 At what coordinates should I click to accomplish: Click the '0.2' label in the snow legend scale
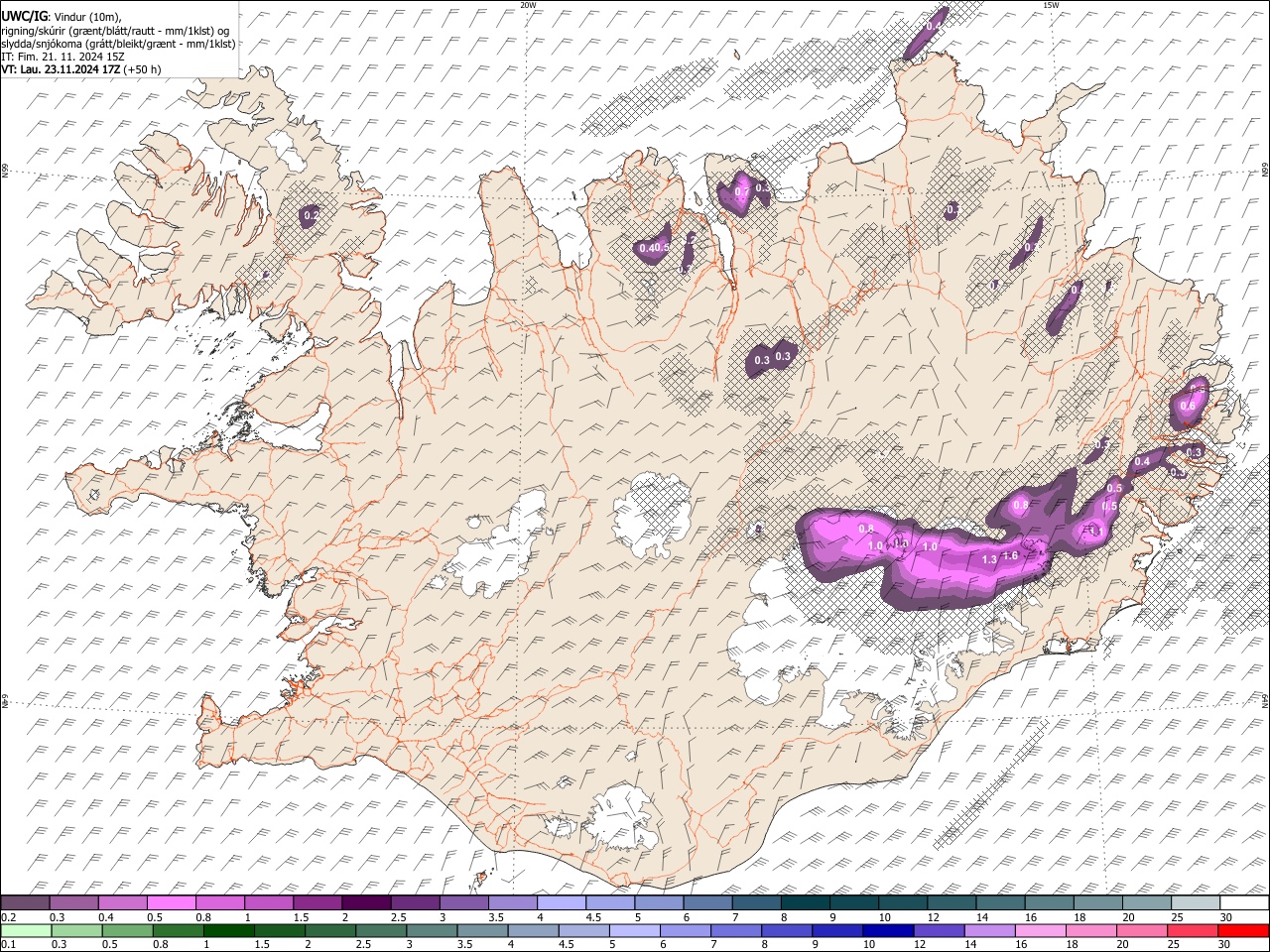pyautogui.click(x=7, y=916)
